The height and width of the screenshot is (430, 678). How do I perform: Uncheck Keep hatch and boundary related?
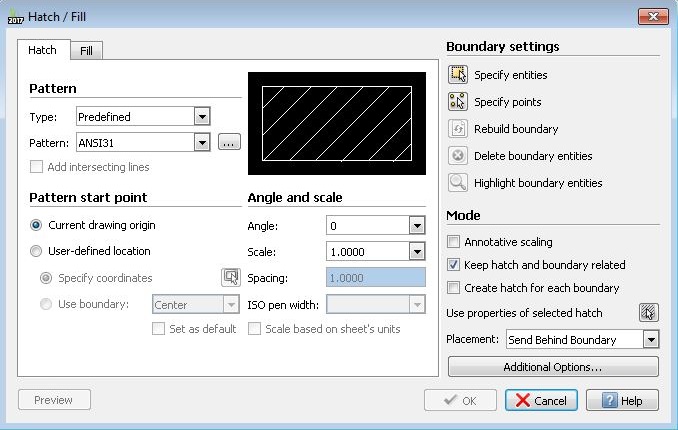pyautogui.click(x=453, y=264)
